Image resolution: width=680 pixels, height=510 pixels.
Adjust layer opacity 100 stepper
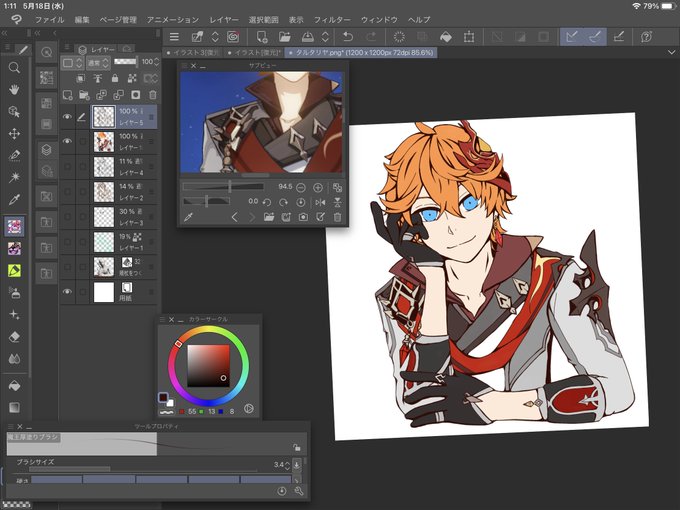[x=157, y=62]
